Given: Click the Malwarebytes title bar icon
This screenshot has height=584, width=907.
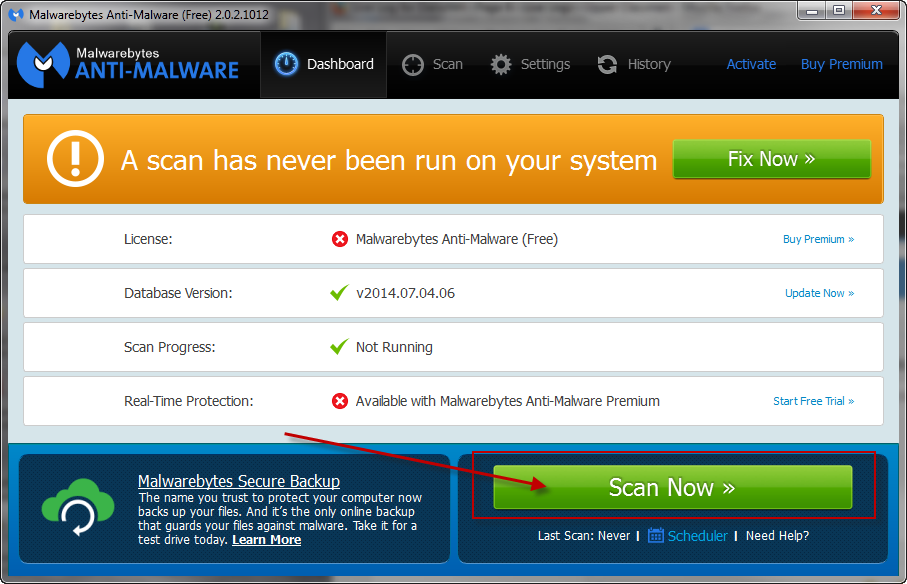Looking at the screenshot, I should point(16,14).
